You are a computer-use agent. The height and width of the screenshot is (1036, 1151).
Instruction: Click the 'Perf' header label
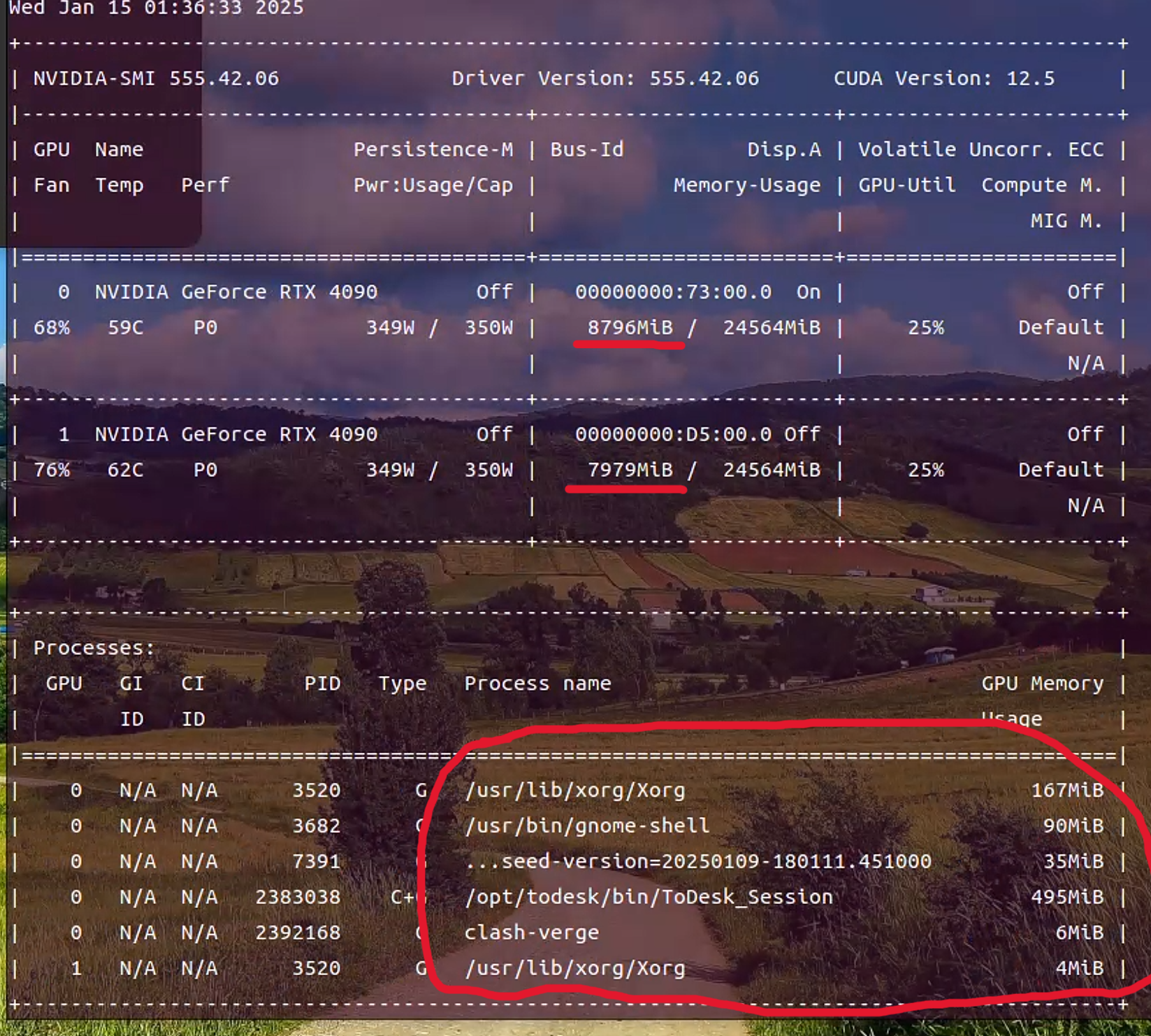205,185
